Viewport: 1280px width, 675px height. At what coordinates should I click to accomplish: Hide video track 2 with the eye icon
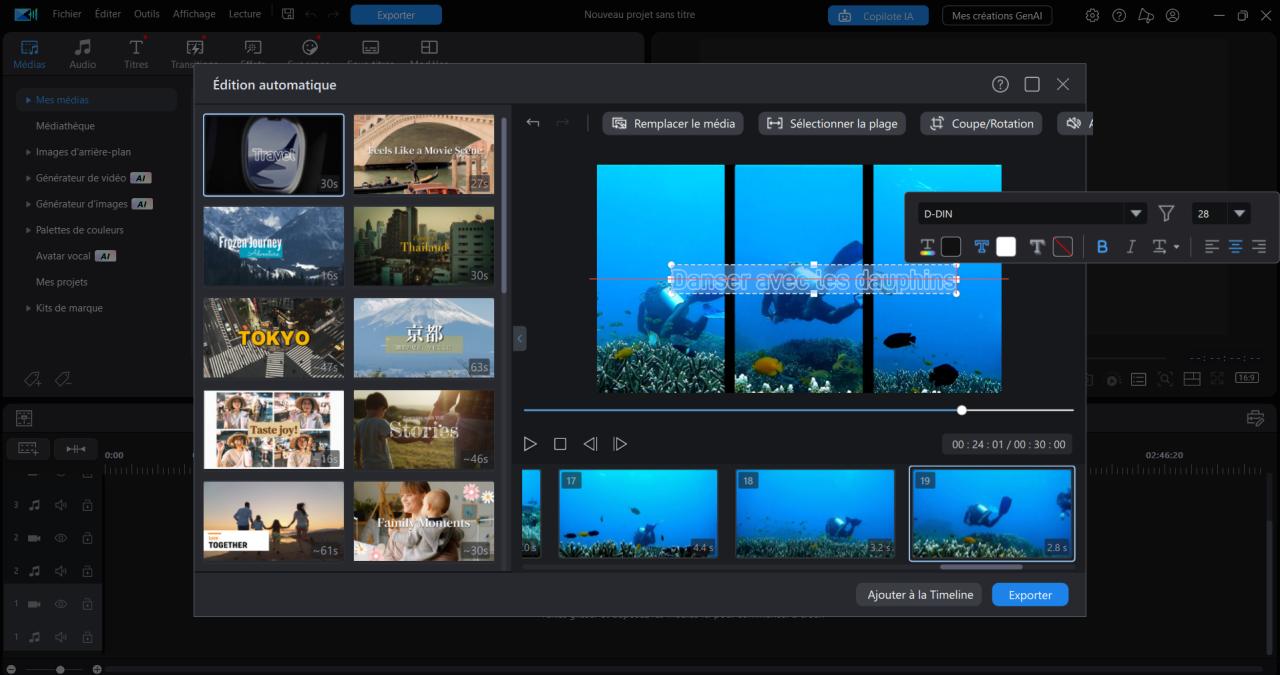61,538
